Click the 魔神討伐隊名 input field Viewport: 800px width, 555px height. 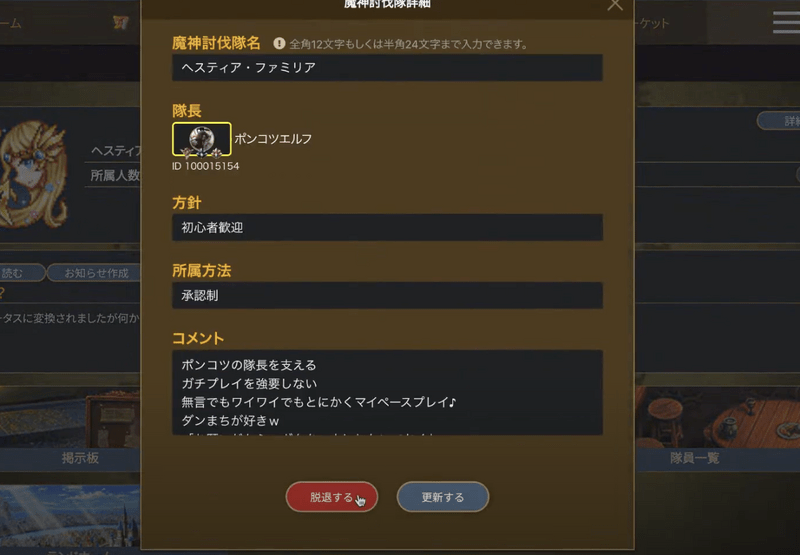387,68
